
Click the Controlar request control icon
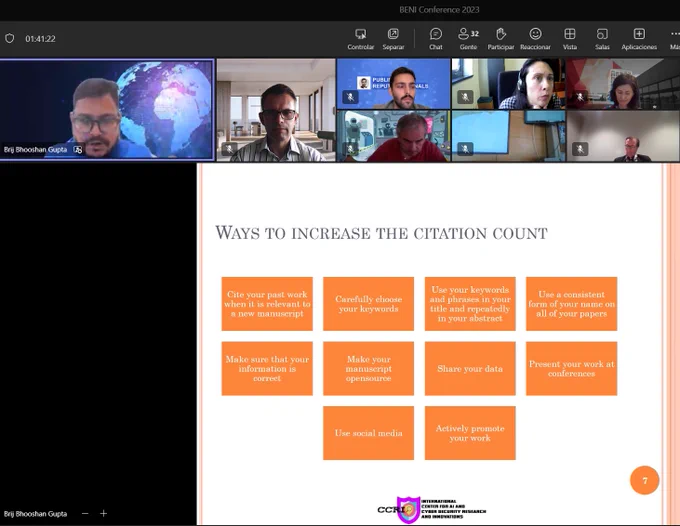click(360, 39)
